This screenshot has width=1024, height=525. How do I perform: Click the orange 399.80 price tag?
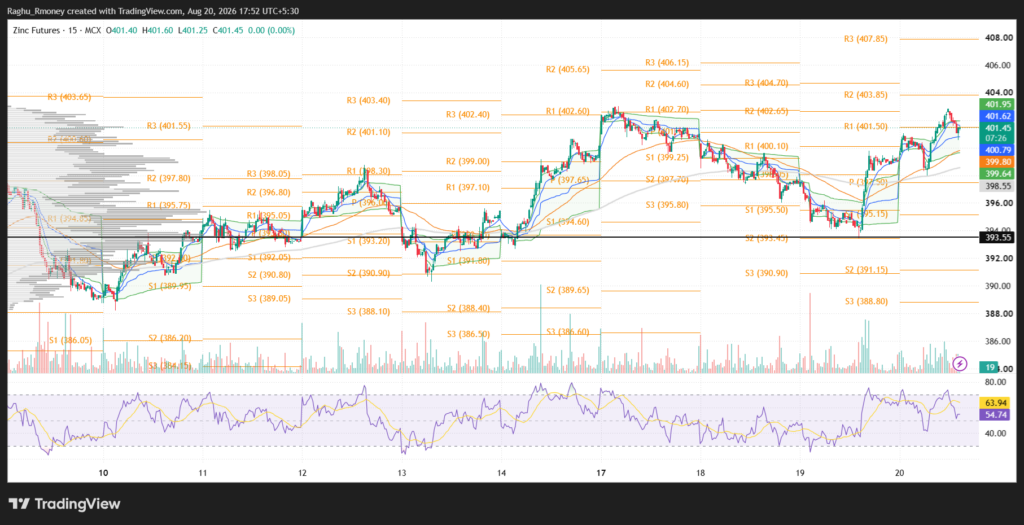coord(998,162)
